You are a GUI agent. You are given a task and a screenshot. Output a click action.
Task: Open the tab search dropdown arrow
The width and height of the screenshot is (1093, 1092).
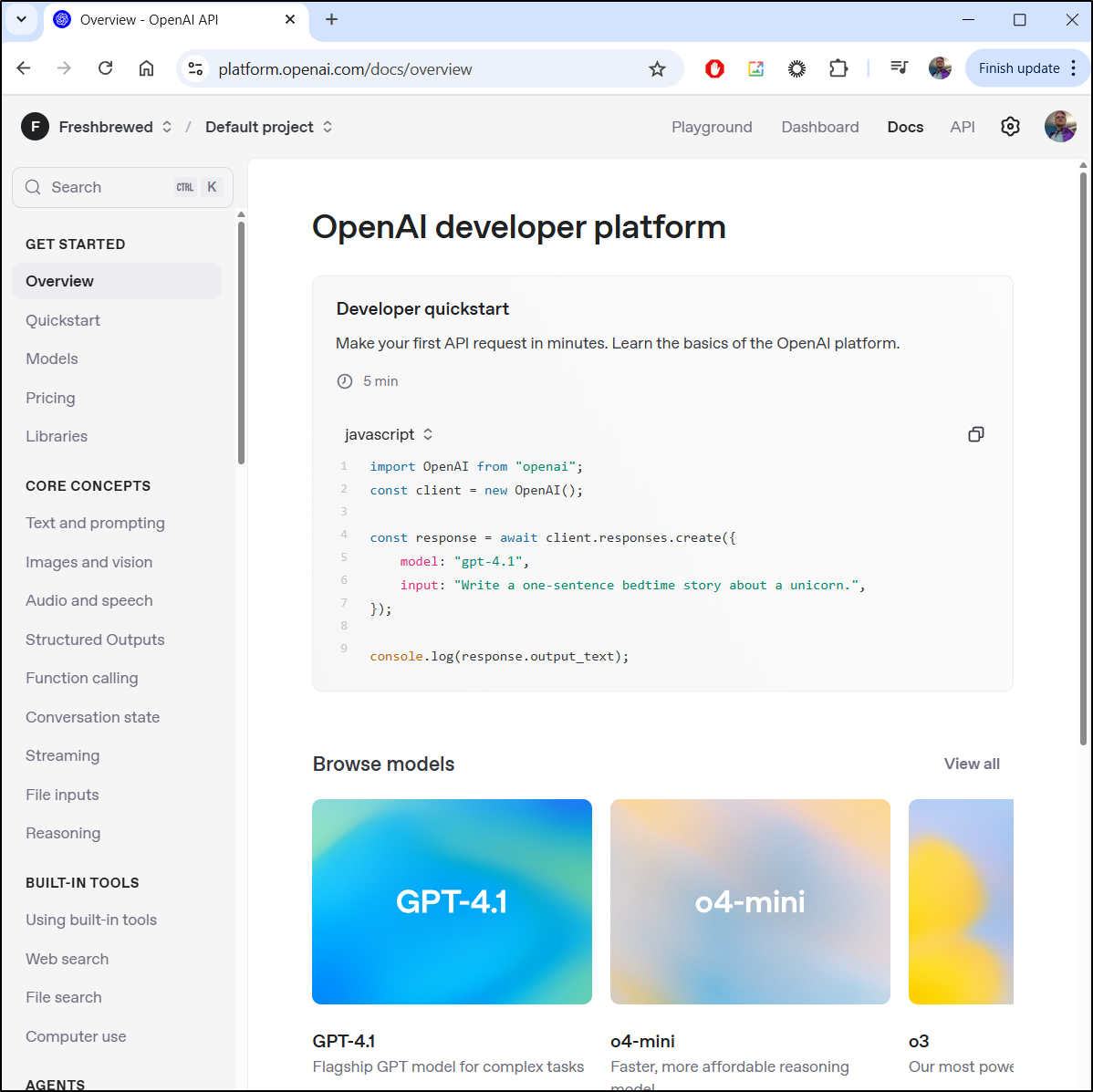(x=22, y=19)
